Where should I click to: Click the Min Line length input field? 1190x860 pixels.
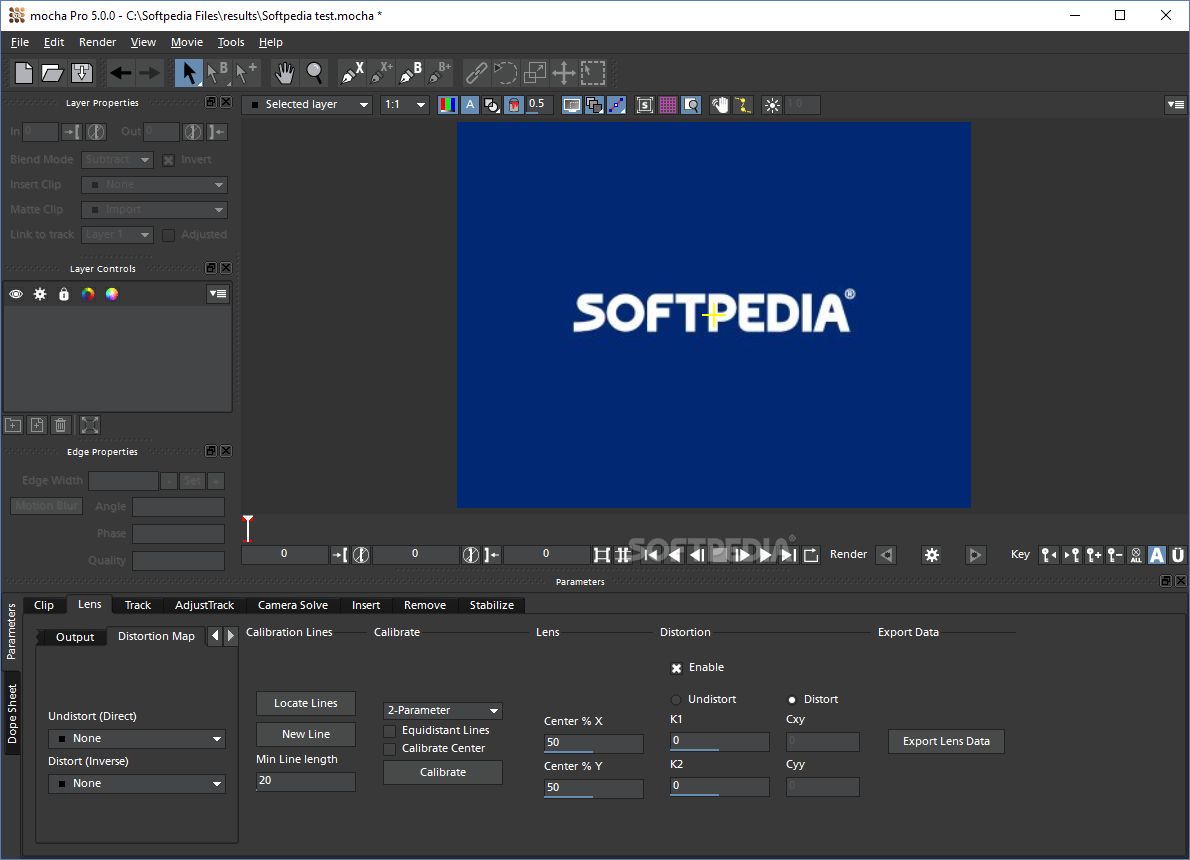point(306,781)
